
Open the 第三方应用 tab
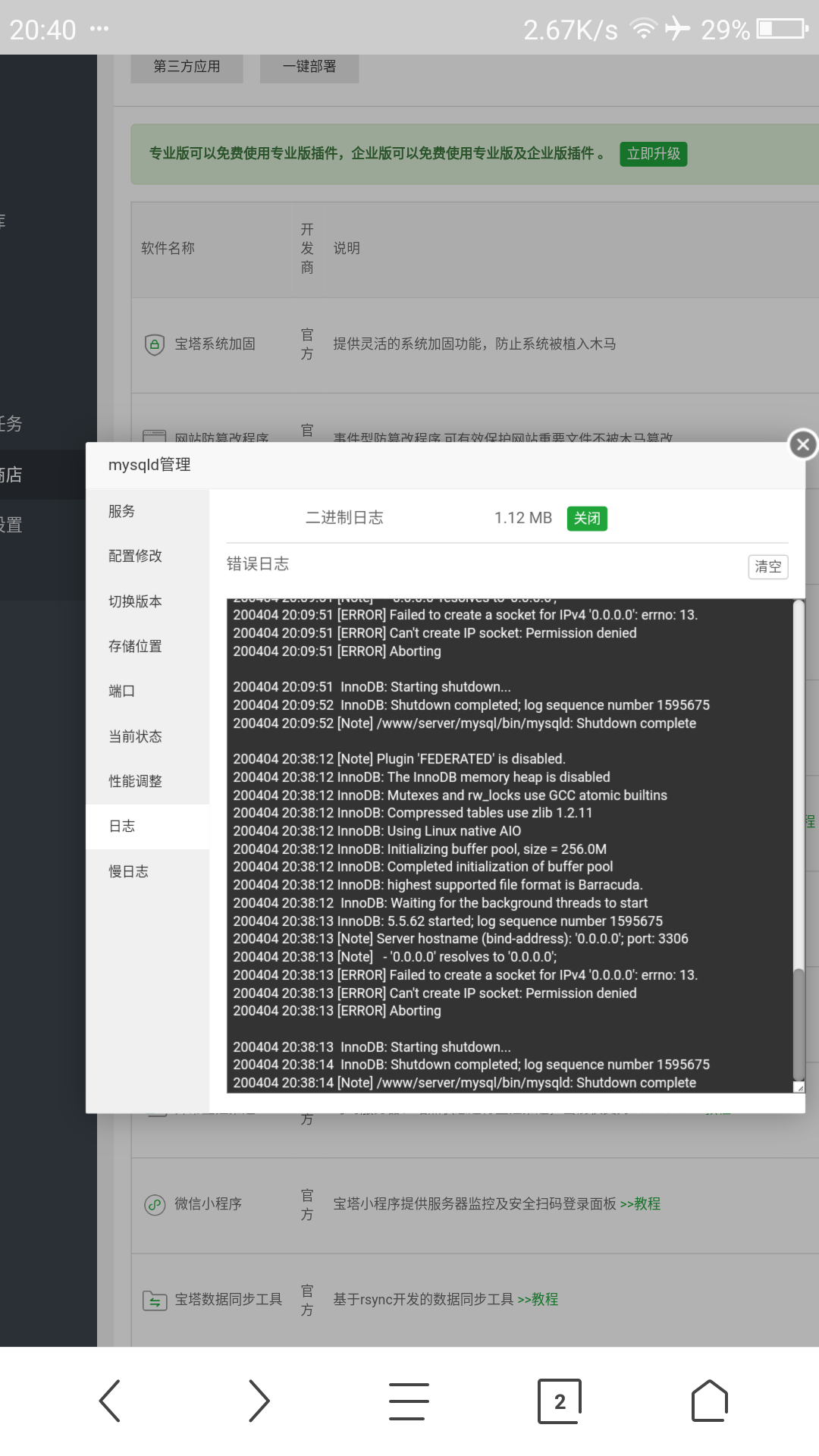point(187,67)
